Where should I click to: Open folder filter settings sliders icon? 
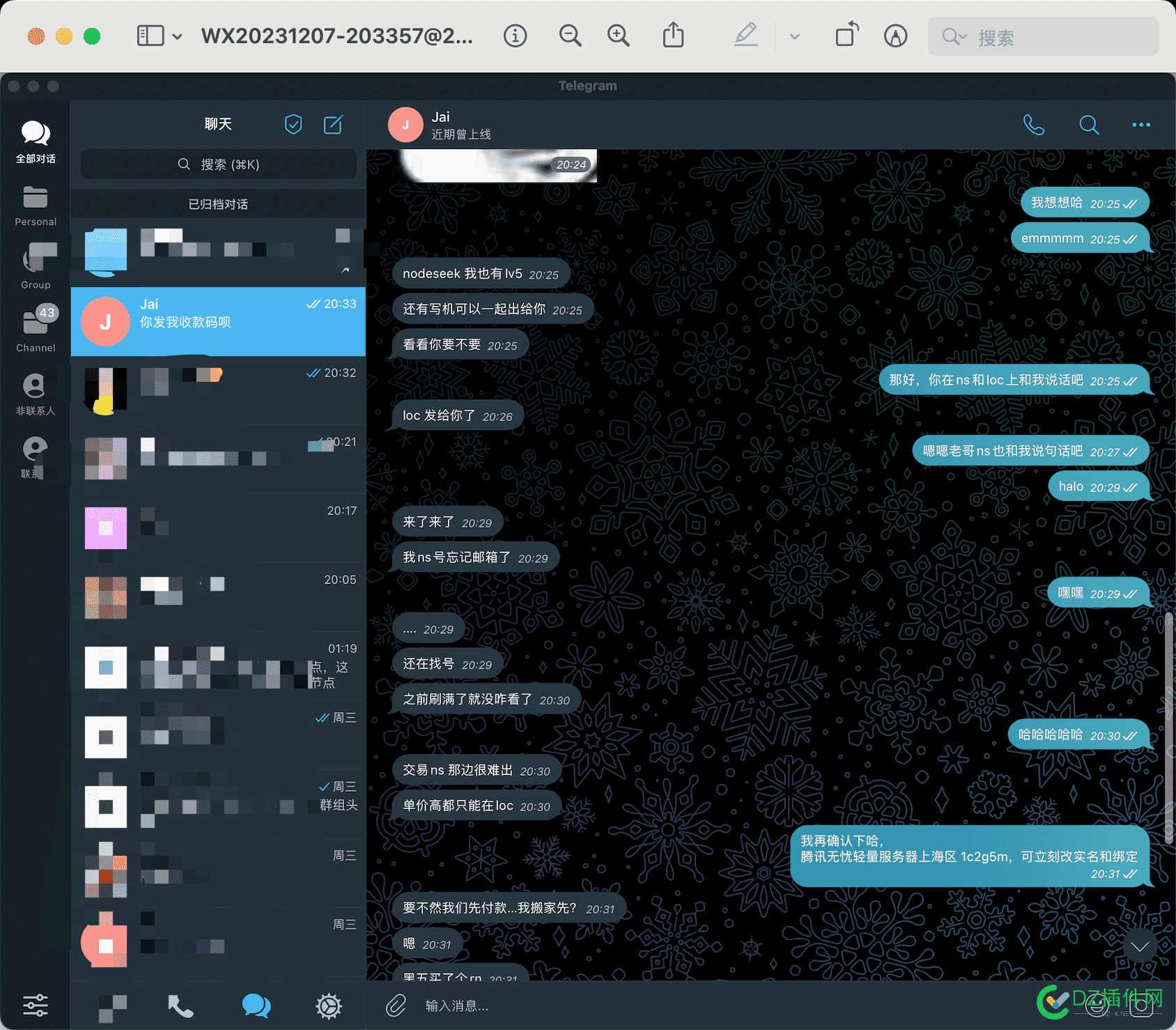click(36, 1006)
